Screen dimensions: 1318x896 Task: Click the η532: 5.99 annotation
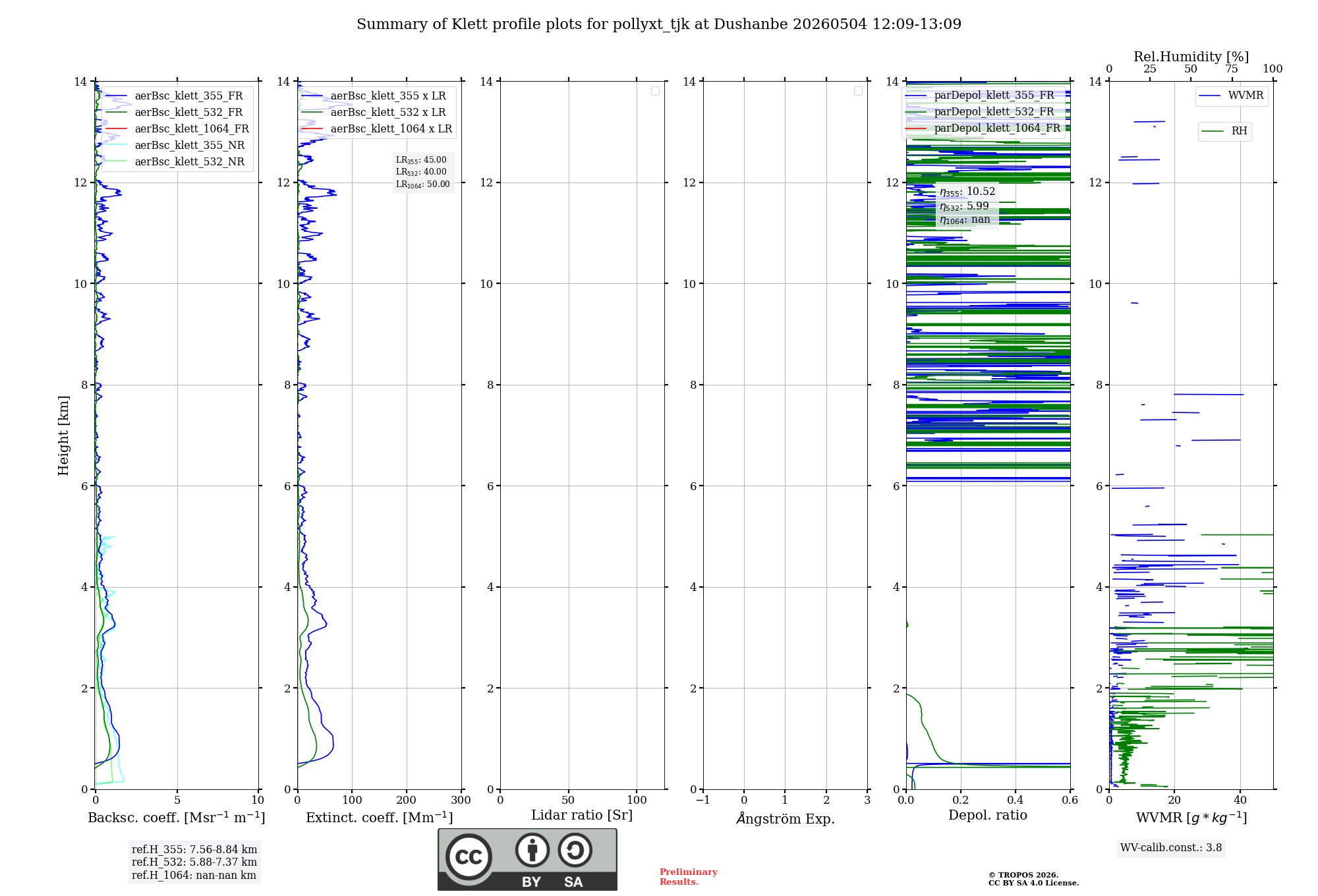pyautogui.click(x=964, y=206)
